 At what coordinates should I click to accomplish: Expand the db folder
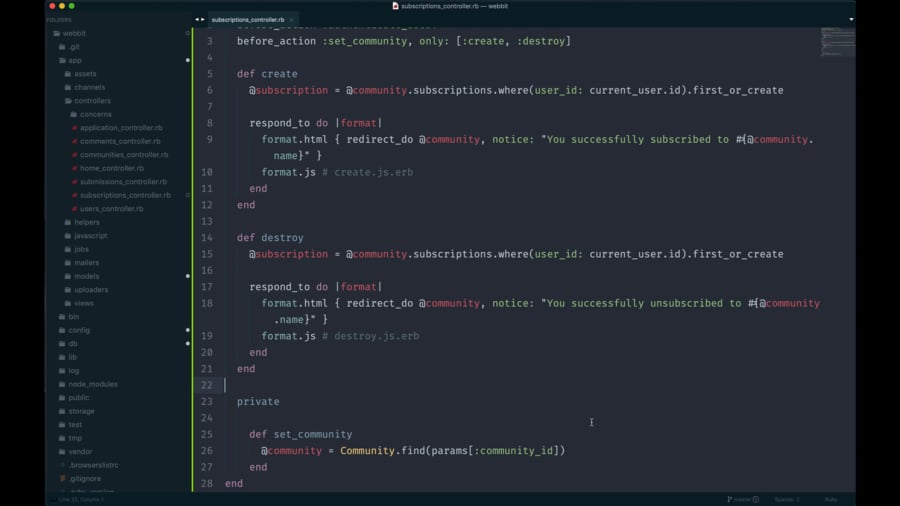(x=62, y=344)
